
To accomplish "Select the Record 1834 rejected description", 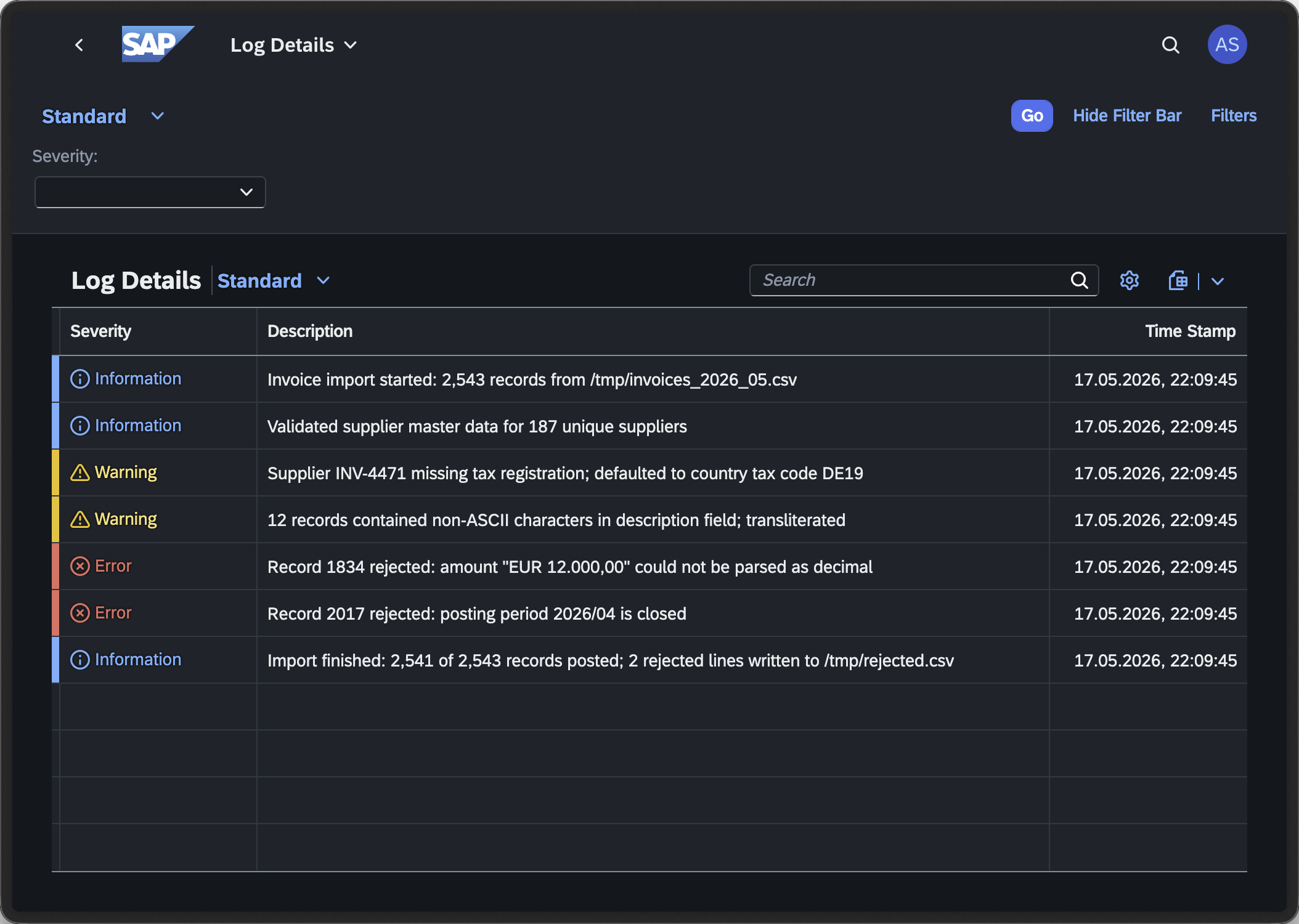I will pyautogui.click(x=569, y=567).
